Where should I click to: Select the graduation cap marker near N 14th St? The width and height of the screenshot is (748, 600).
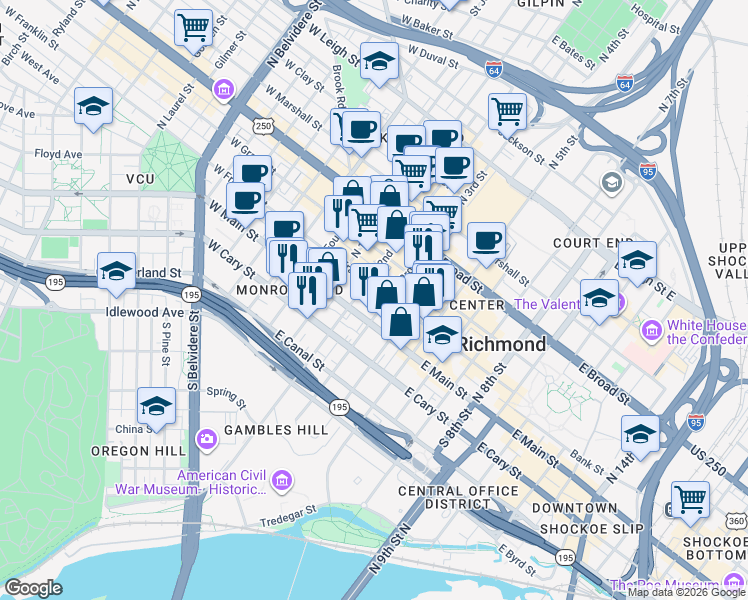coord(641,434)
